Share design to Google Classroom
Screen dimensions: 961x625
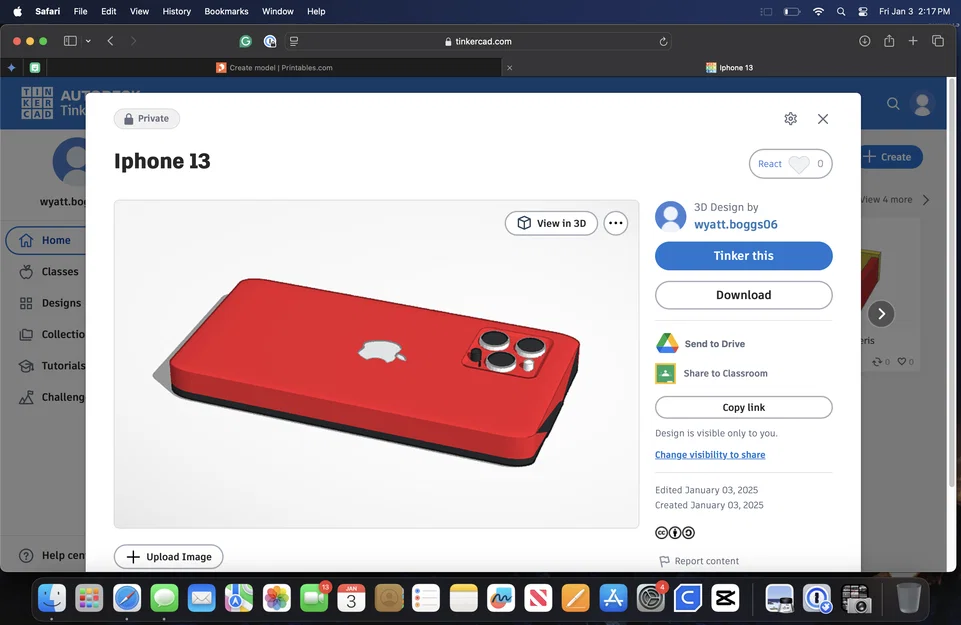[712, 373]
